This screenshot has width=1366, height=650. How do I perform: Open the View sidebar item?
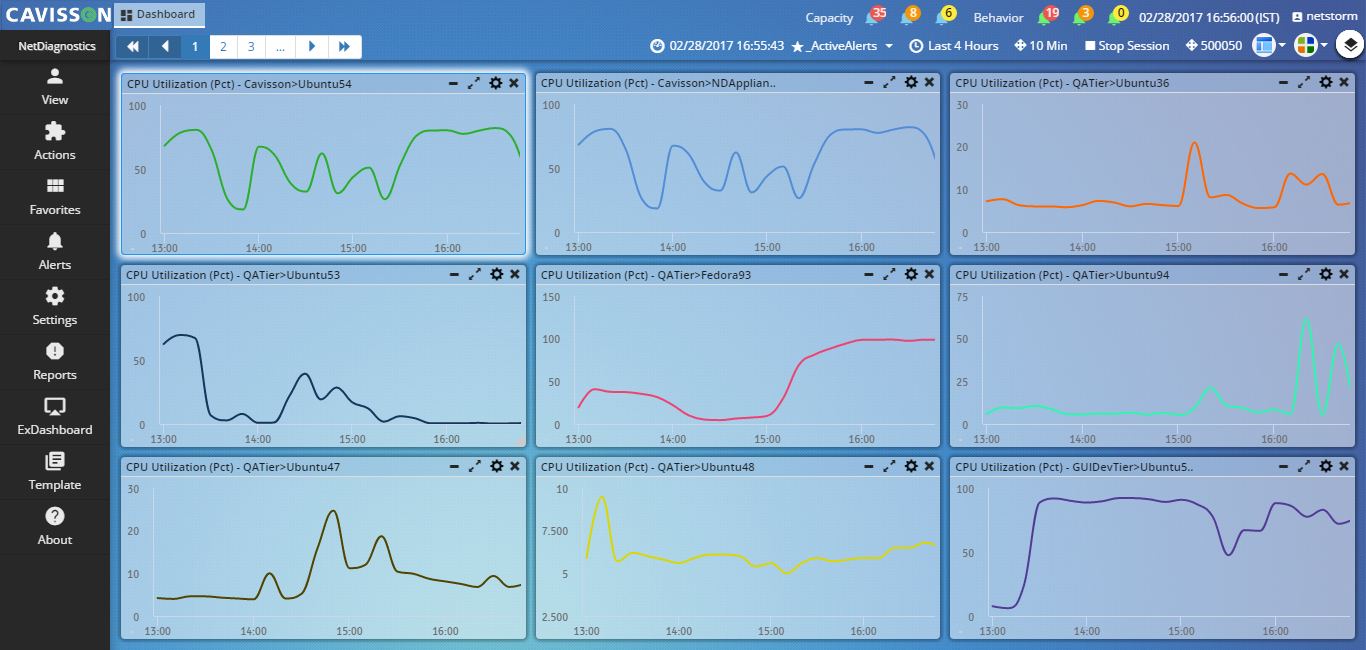pyautogui.click(x=55, y=87)
